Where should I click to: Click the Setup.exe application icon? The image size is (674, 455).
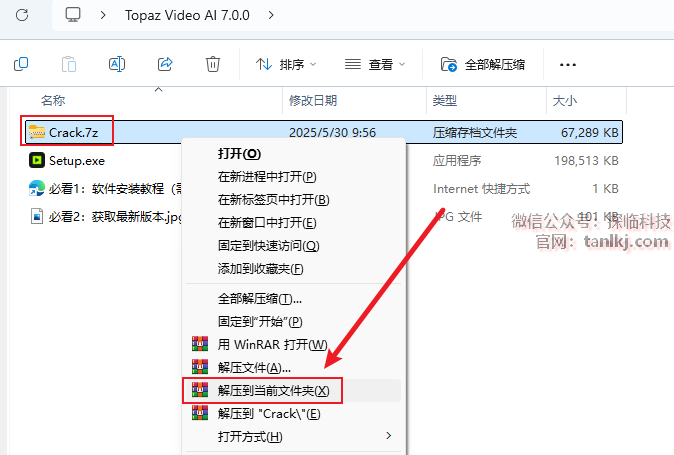tap(37, 160)
